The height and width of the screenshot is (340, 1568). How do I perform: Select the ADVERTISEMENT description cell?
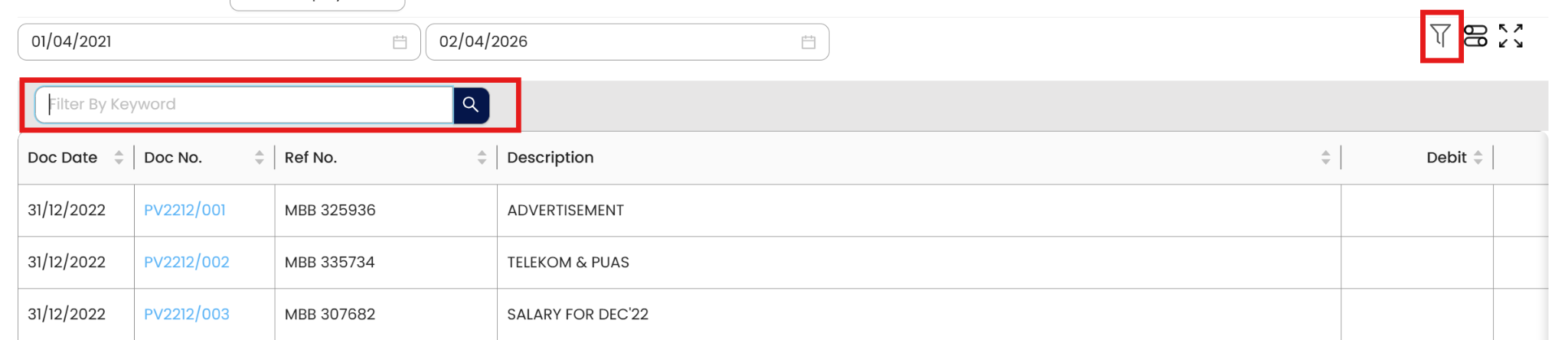[x=565, y=211]
